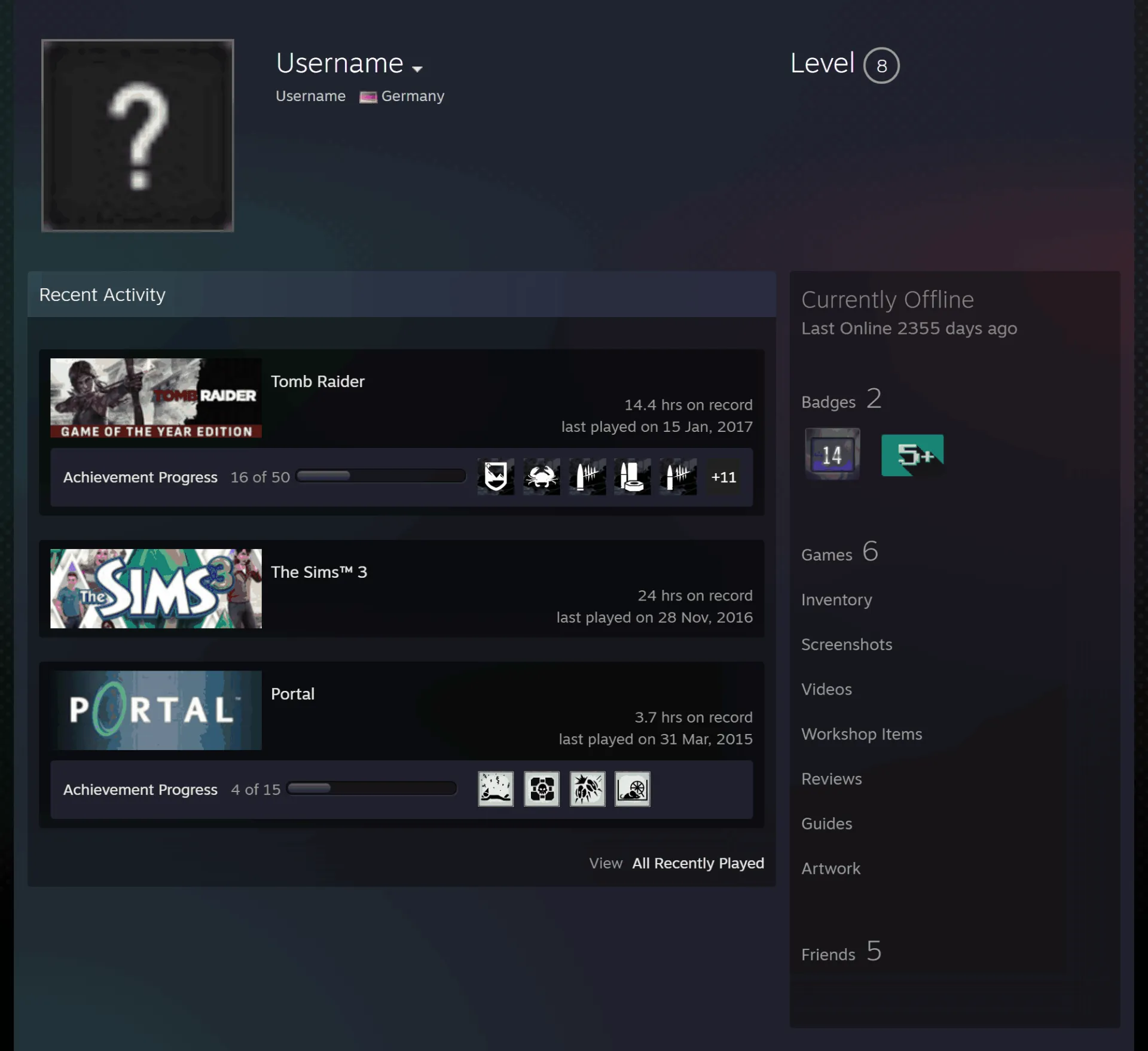Open the Games 6 link

click(839, 552)
